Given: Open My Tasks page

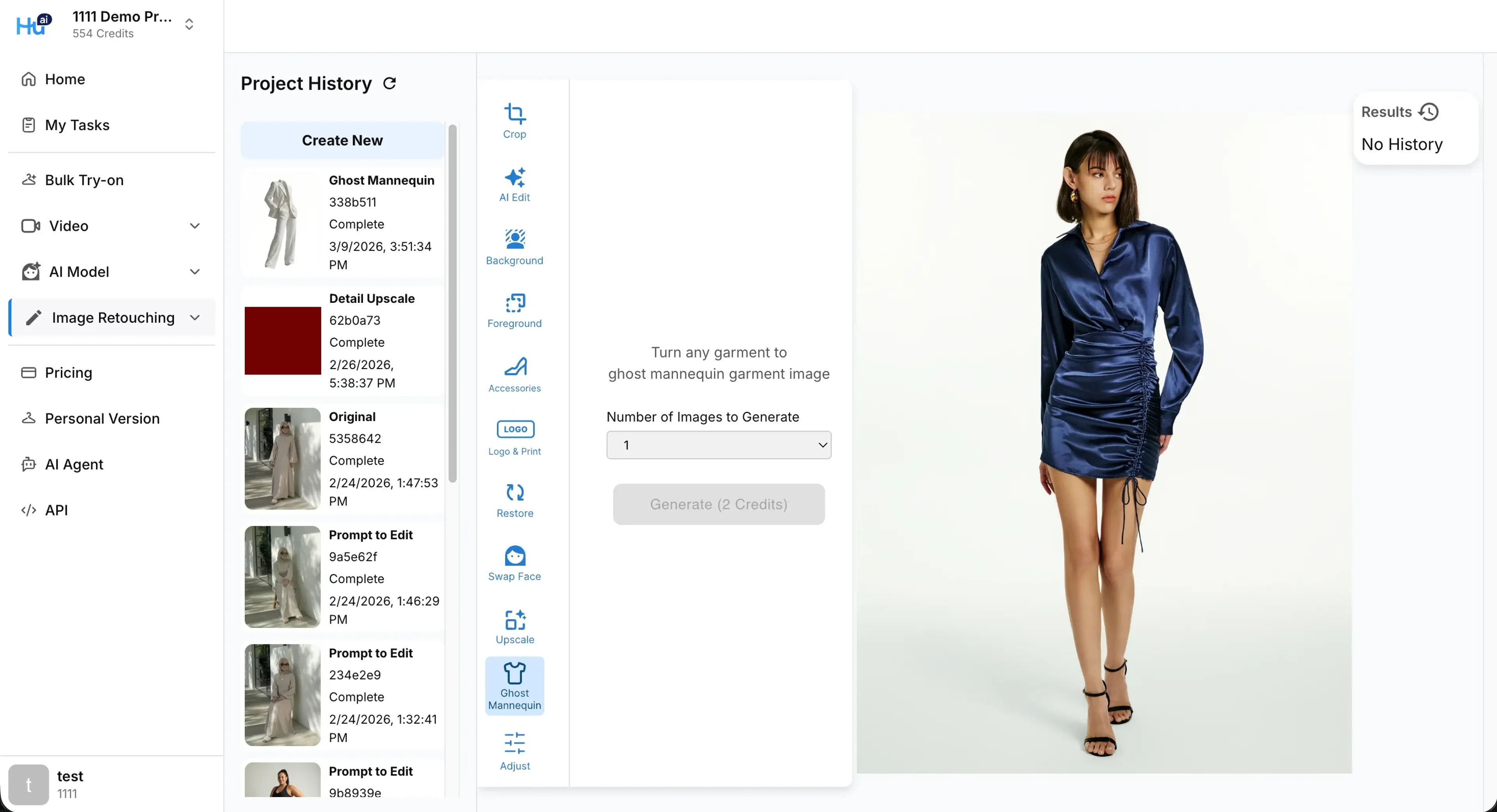Looking at the screenshot, I should 111,125.
